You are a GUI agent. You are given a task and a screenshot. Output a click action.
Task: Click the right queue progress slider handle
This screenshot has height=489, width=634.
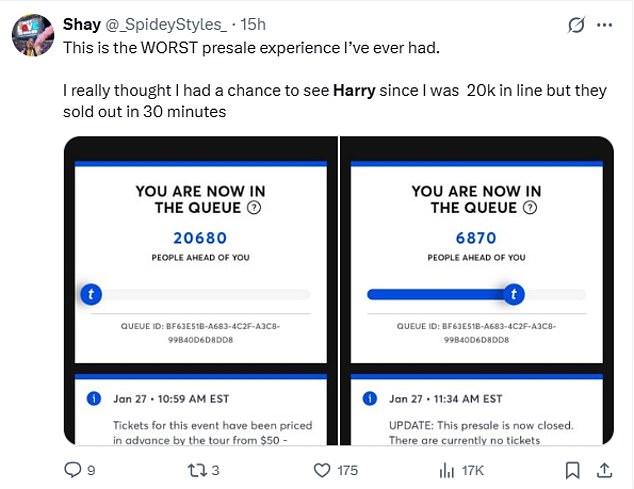(x=514, y=294)
